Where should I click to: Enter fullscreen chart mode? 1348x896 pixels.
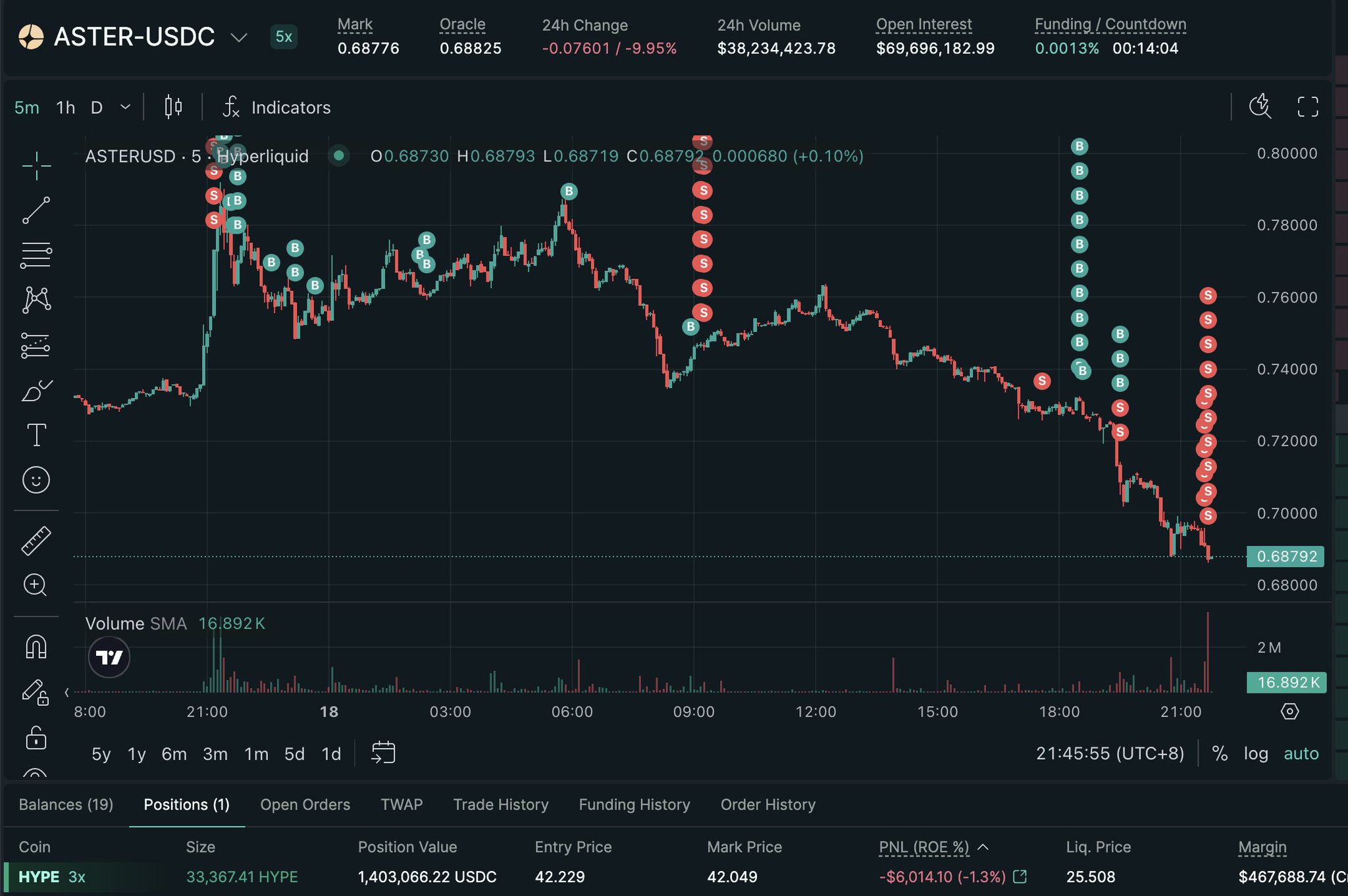pyautogui.click(x=1307, y=107)
